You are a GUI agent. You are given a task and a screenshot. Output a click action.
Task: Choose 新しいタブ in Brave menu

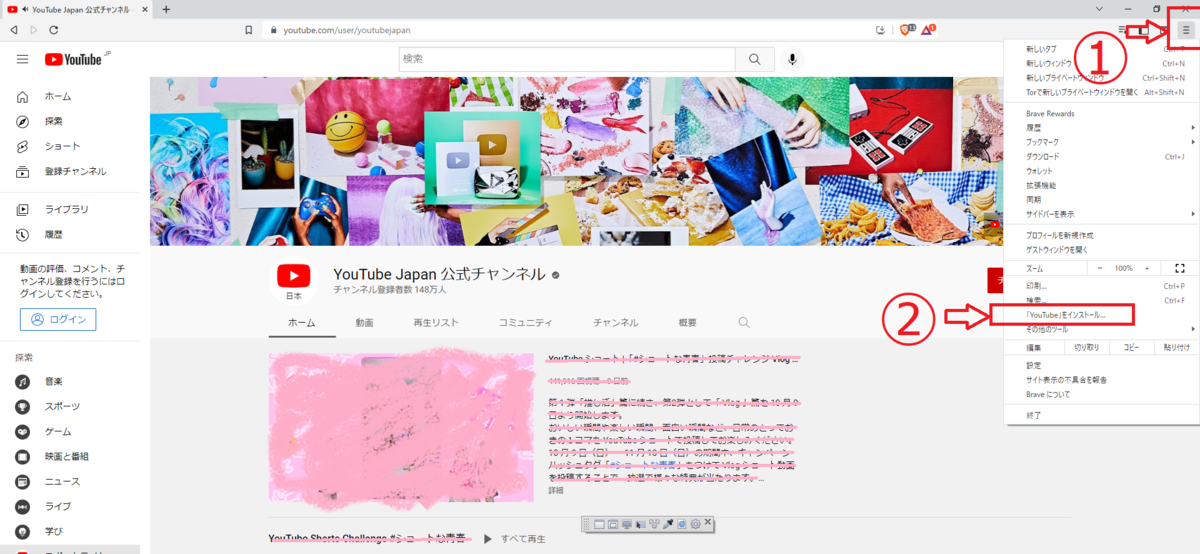[1102, 48]
